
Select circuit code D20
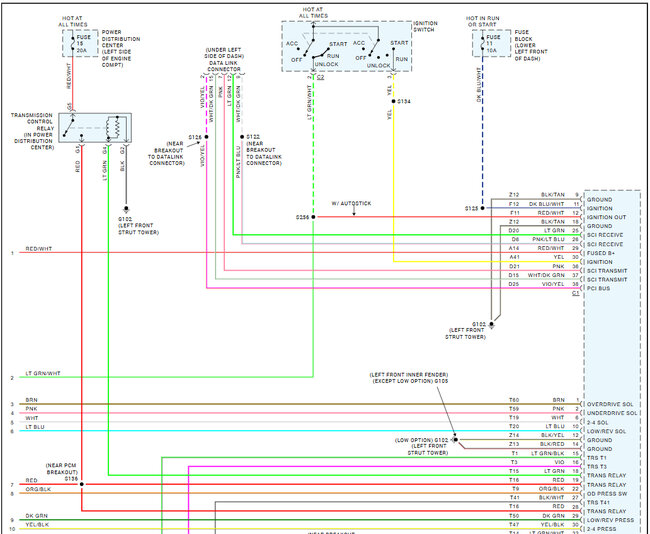[514, 231]
